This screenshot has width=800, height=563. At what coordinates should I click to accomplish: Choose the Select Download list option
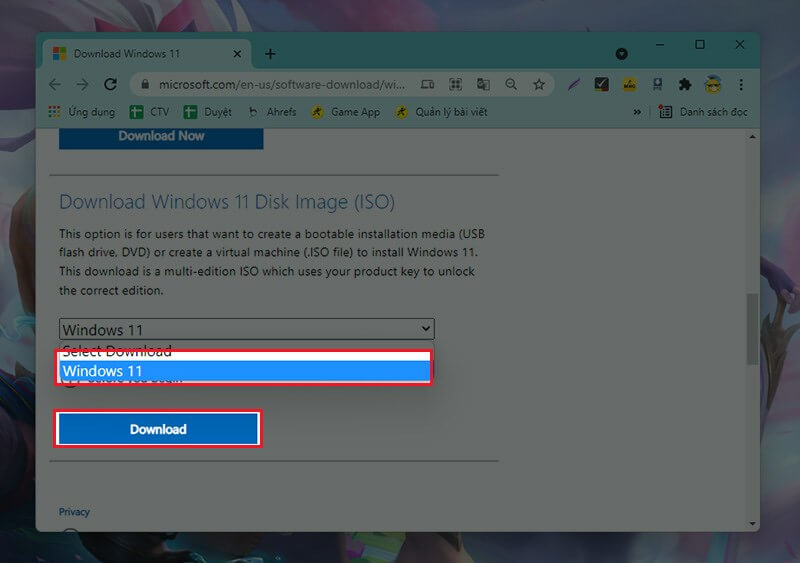click(244, 351)
